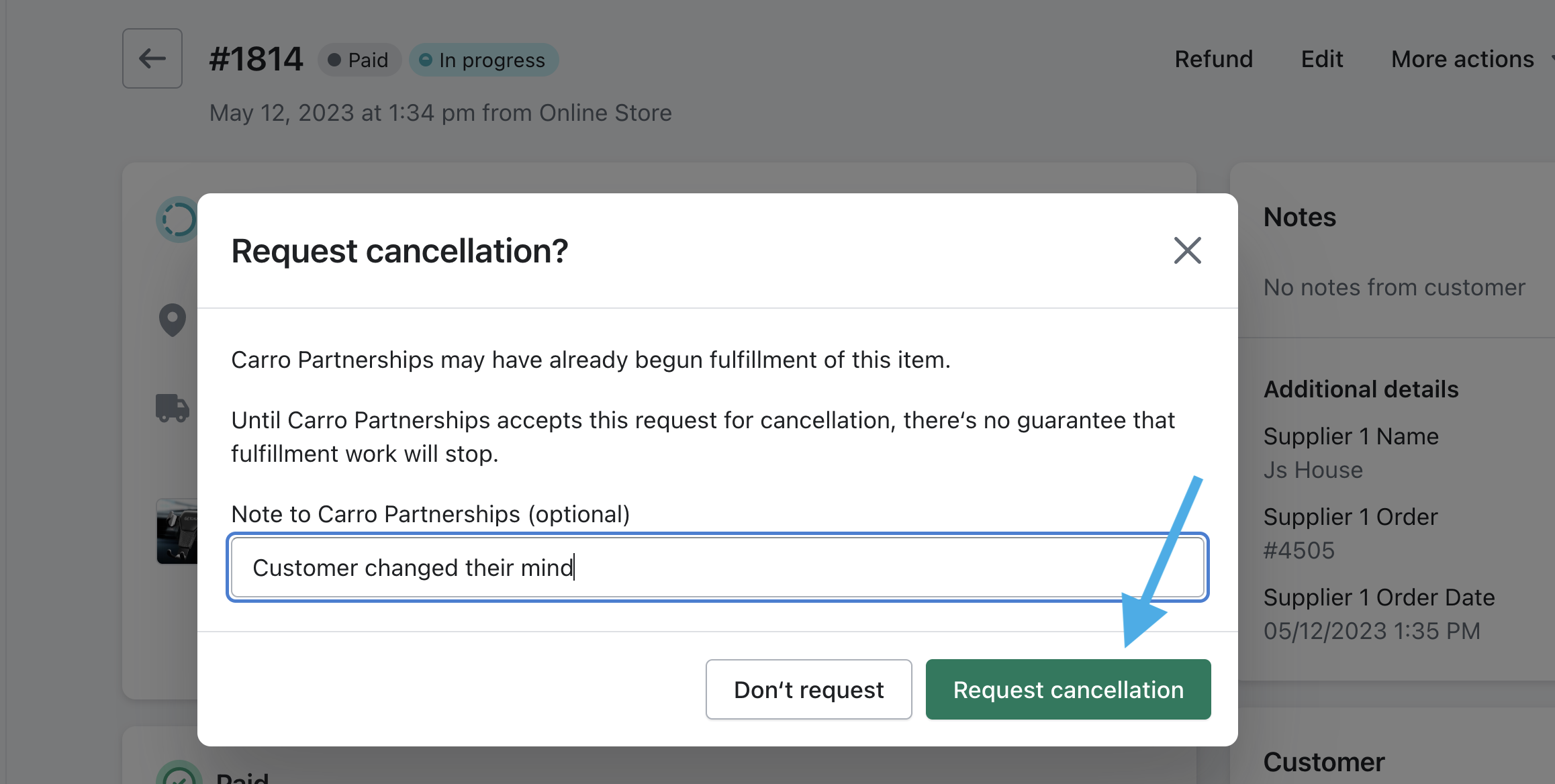Click the location pin icon
The height and width of the screenshot is (784, 1555).
coord(173,320)
